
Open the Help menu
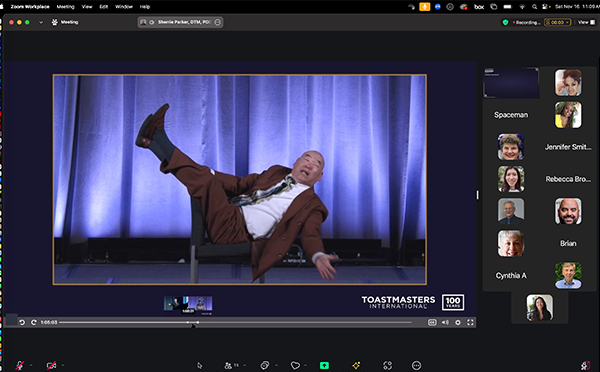pyautogui.click(x=145, y=7)
